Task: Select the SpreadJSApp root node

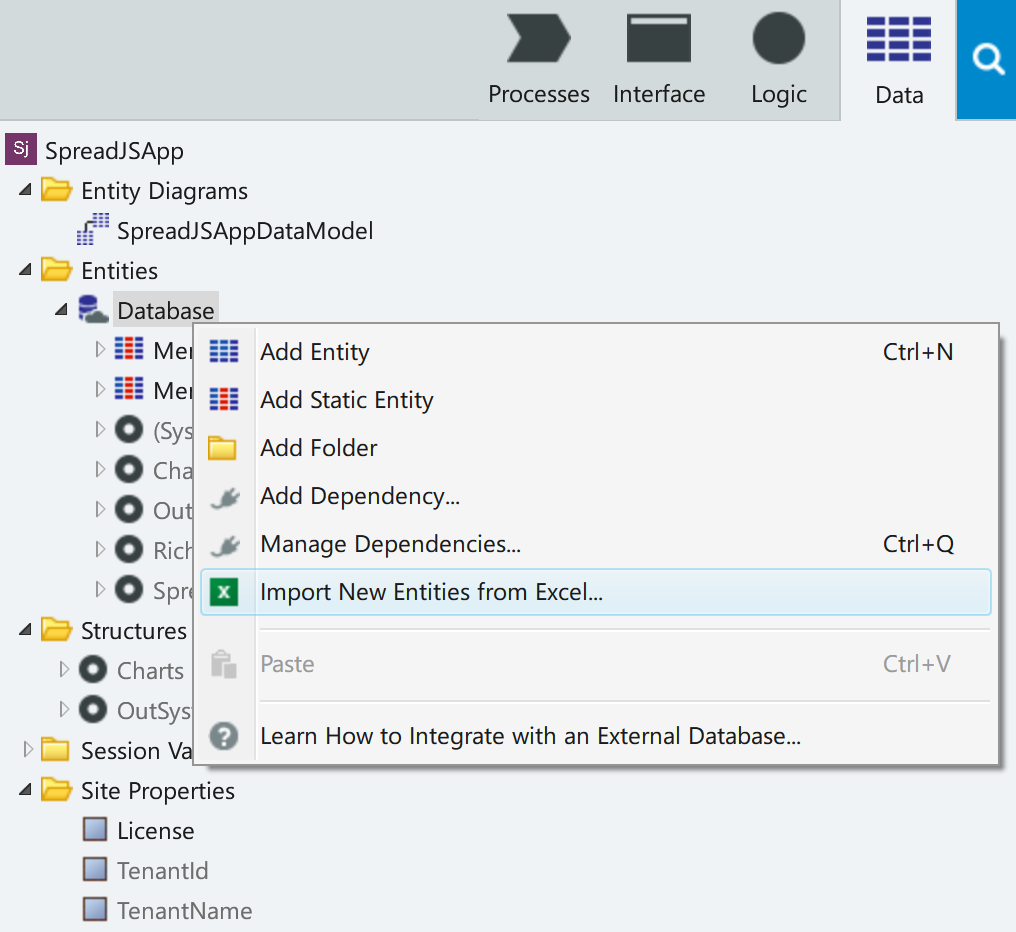Action: click(114, 151)
